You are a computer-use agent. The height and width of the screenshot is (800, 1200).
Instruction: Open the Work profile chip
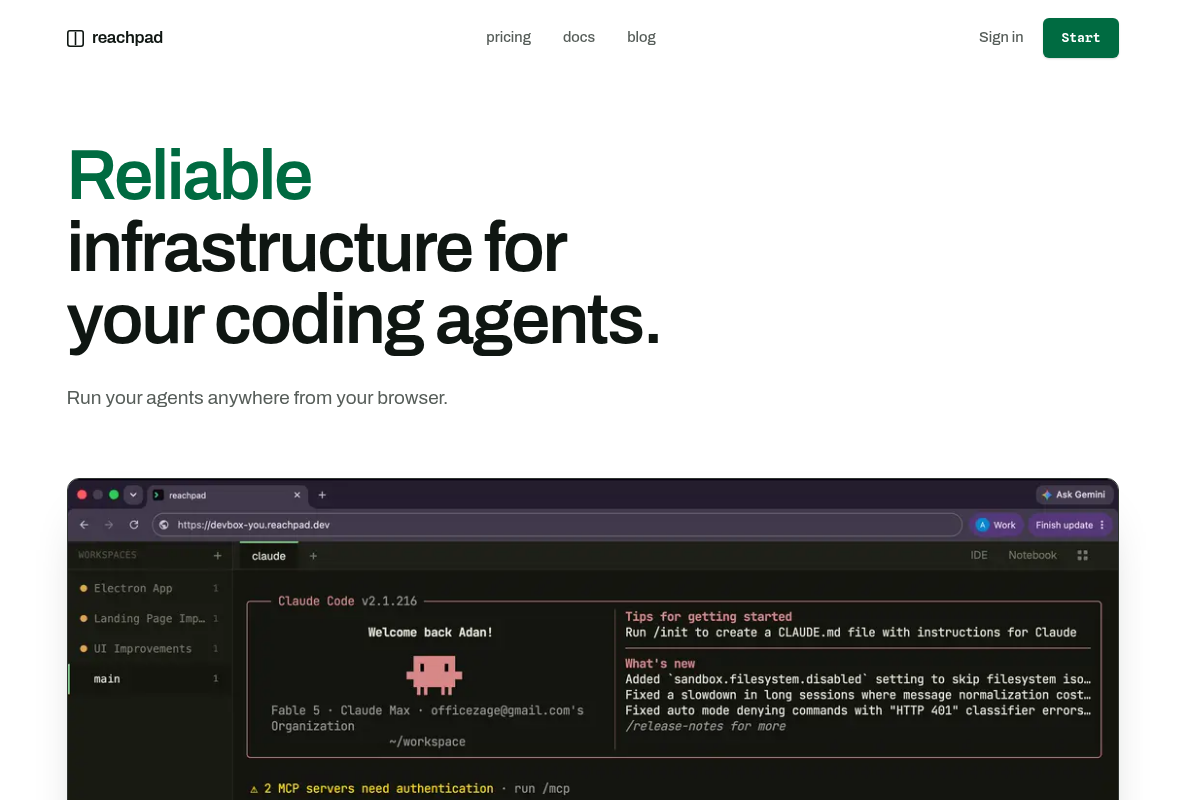[x=996, y=525]
